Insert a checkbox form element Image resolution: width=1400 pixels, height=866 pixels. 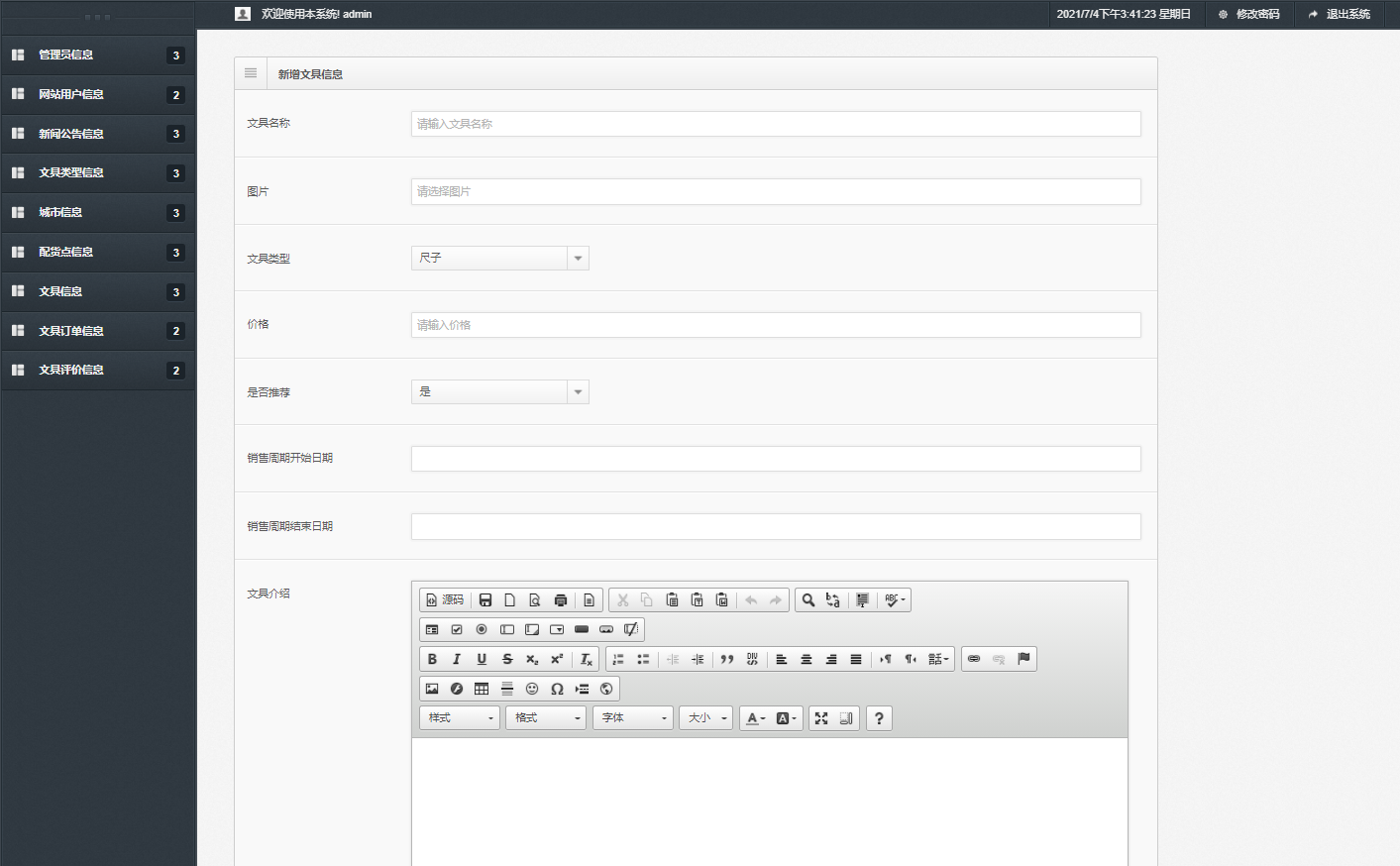[457, 629]
